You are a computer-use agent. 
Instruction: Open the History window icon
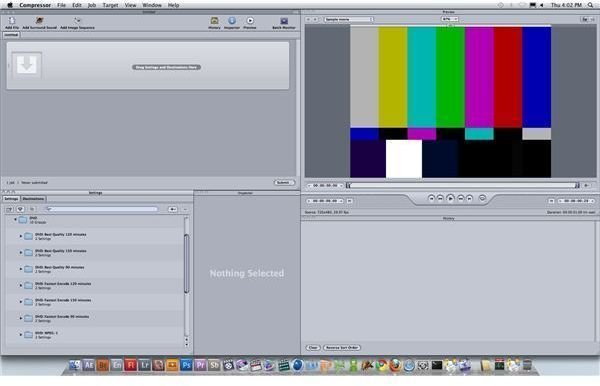pos(214,21)
